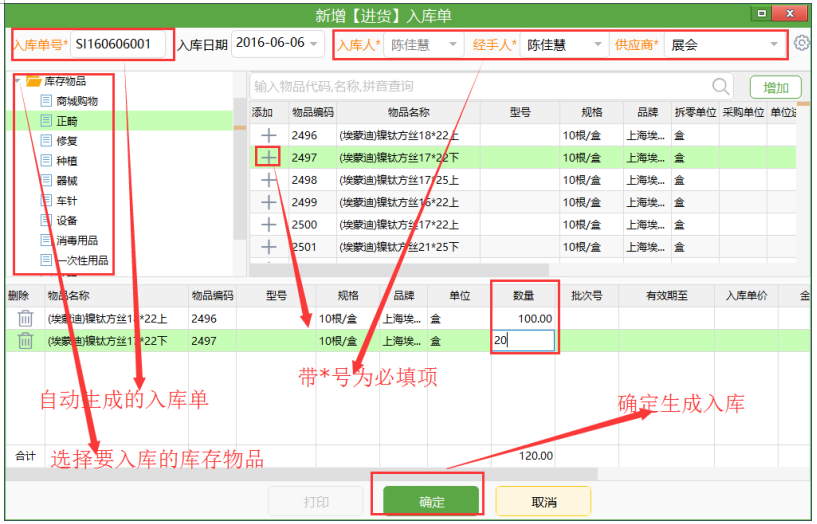Select the 正畸 category

(67, 121)
